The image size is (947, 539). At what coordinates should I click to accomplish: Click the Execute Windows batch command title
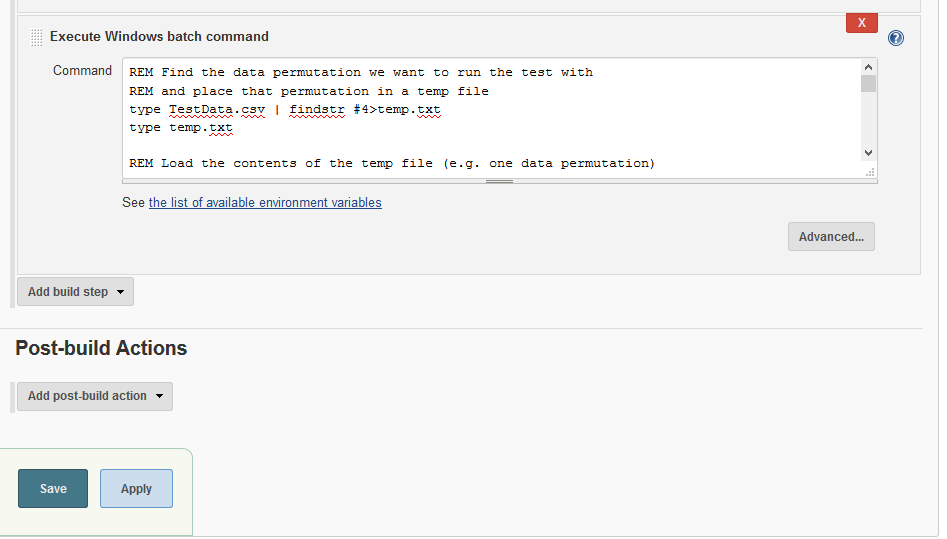(159, 36)
